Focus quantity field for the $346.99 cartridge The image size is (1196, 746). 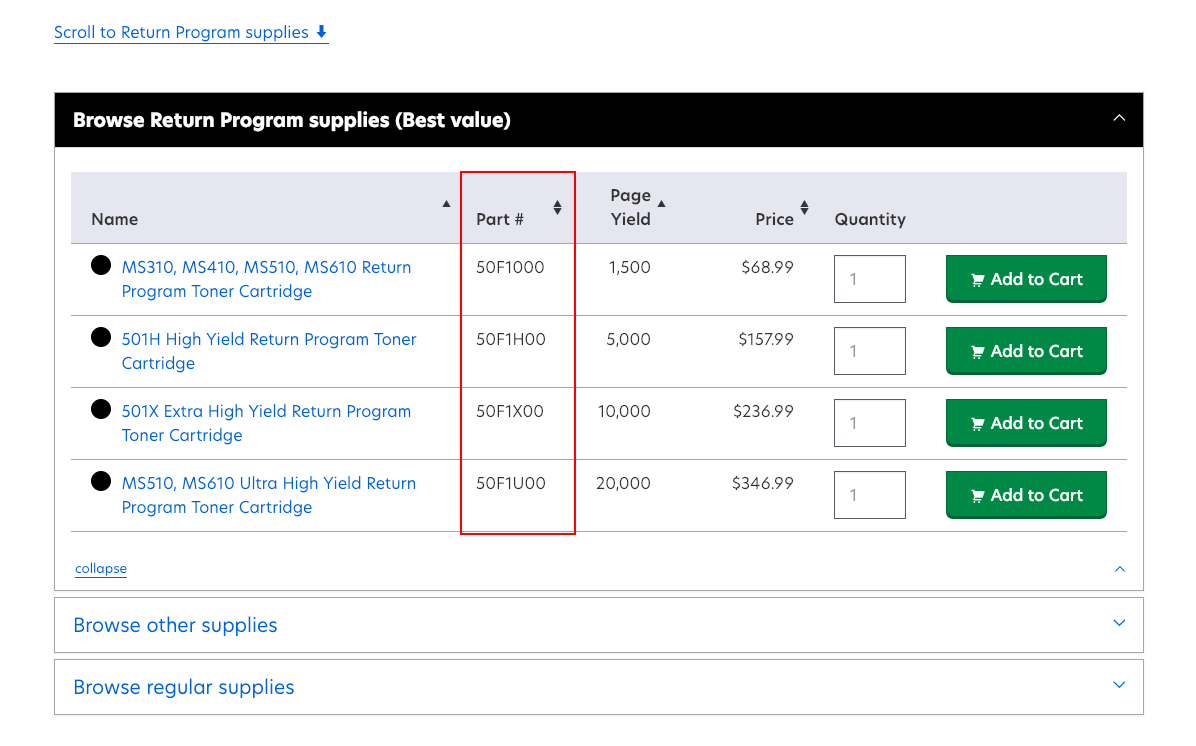click(870, 495)
